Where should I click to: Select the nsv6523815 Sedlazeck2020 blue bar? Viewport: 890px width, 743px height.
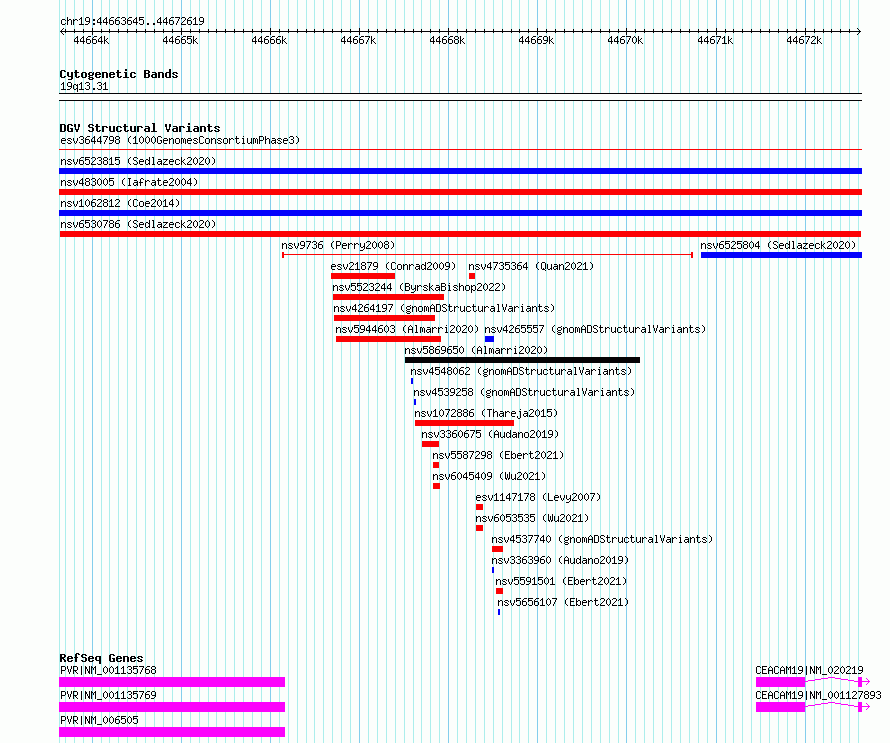tap(460, 171)
